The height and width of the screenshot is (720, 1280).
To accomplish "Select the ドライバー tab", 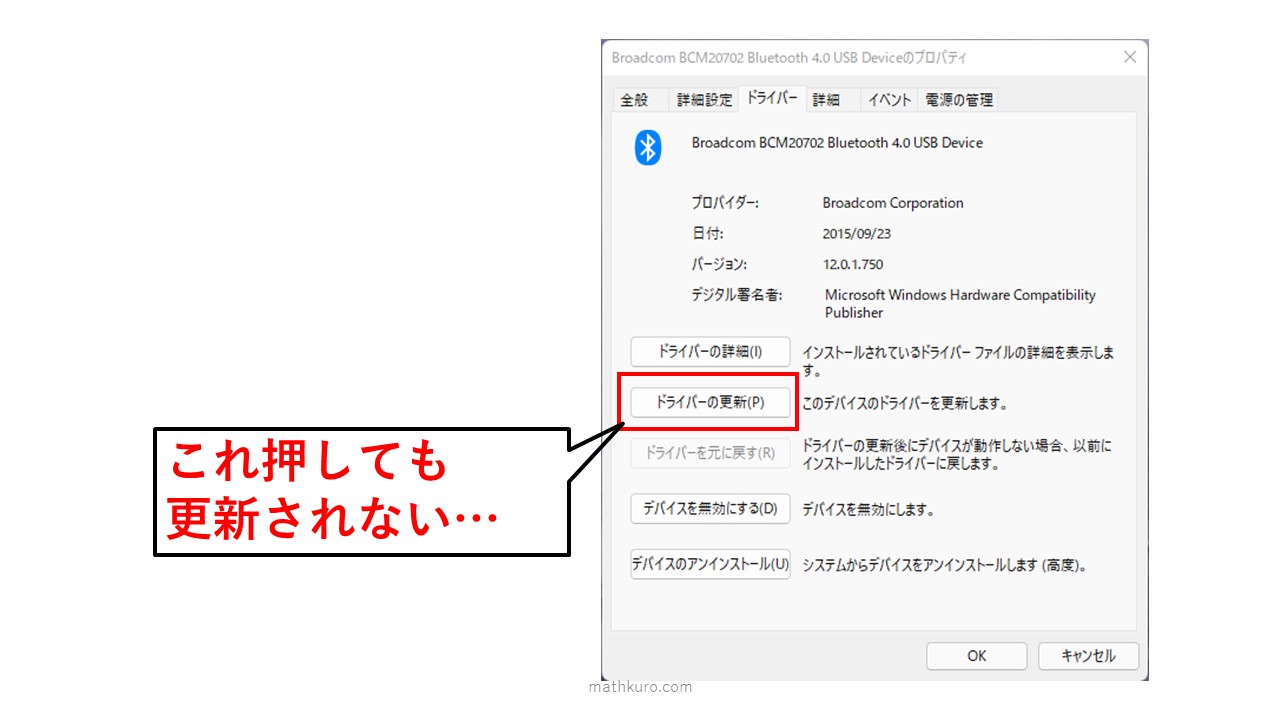I will click(771, 98).
